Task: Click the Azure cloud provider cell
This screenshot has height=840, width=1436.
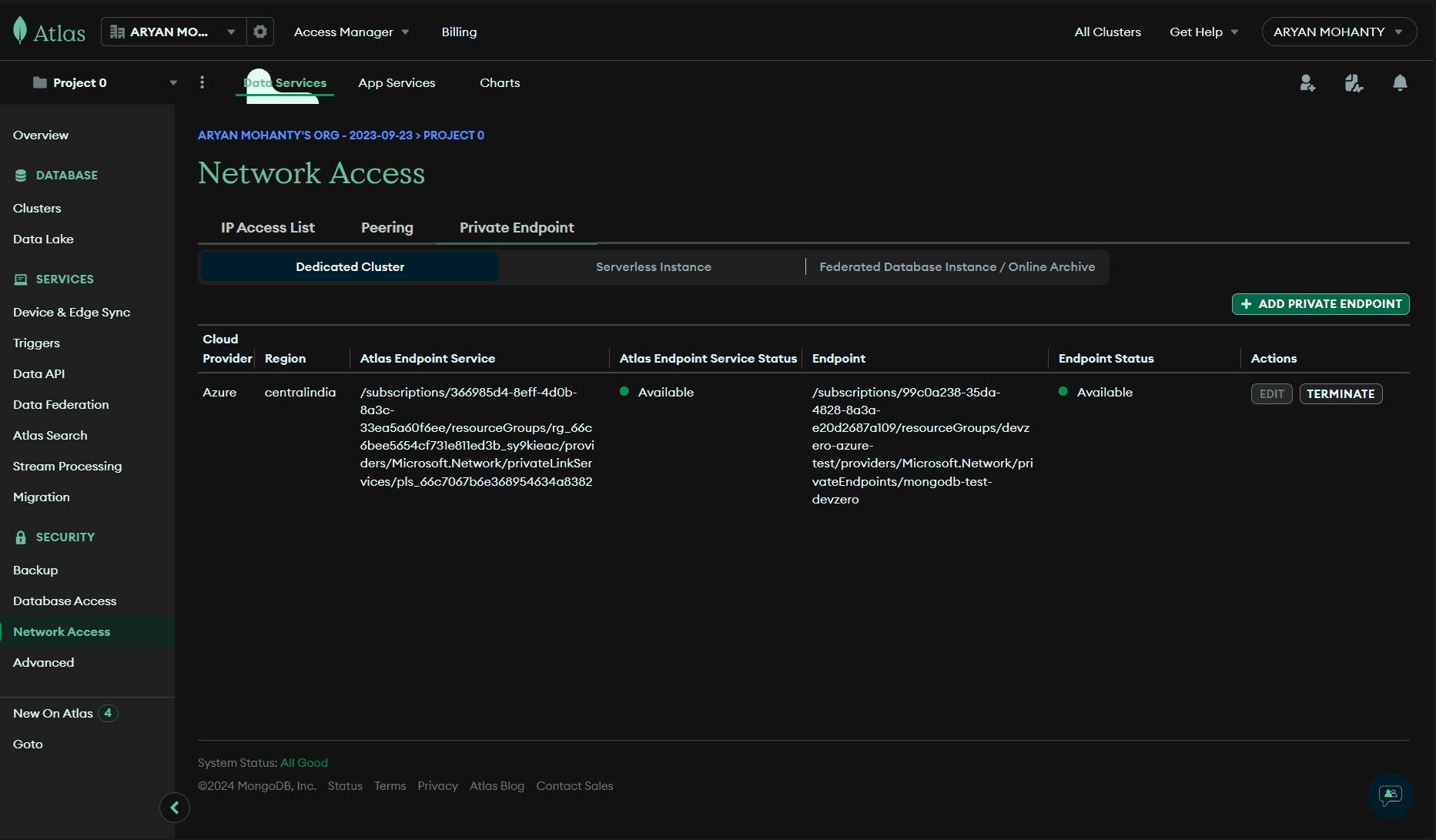Action: coord(219,392)
